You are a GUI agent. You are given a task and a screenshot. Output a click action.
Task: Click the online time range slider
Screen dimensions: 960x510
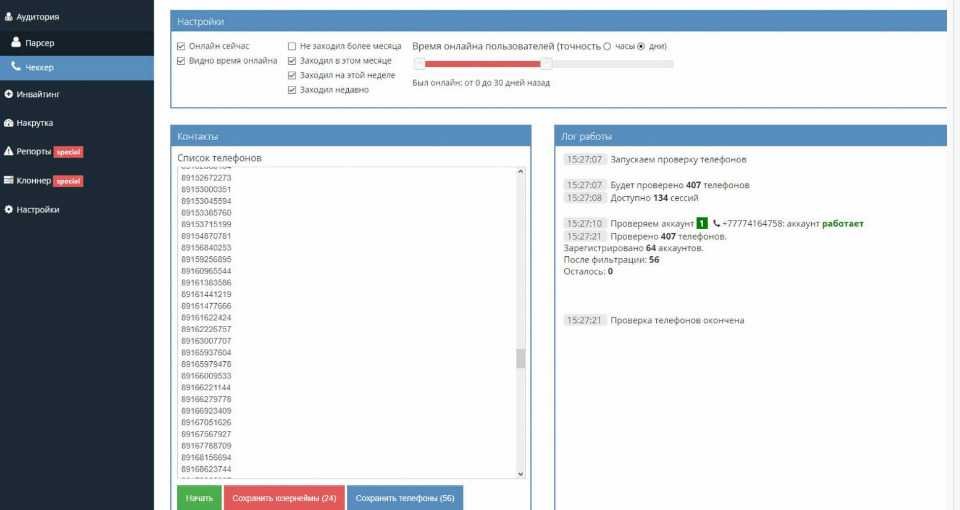543,64
